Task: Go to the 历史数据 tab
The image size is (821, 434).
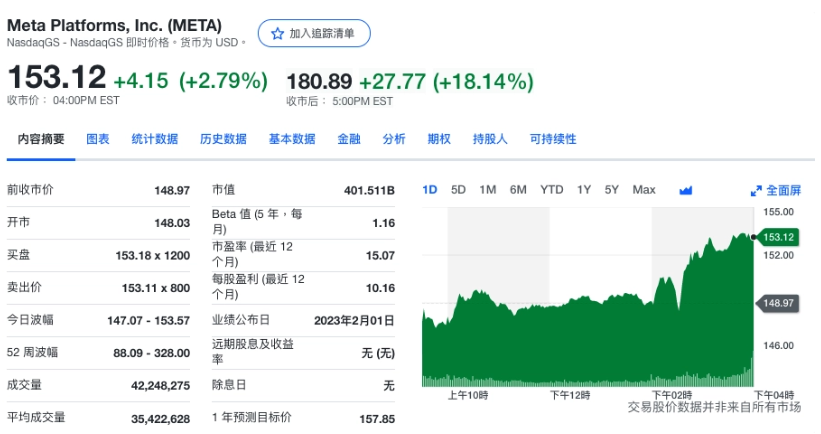Action: coord(223,139)
